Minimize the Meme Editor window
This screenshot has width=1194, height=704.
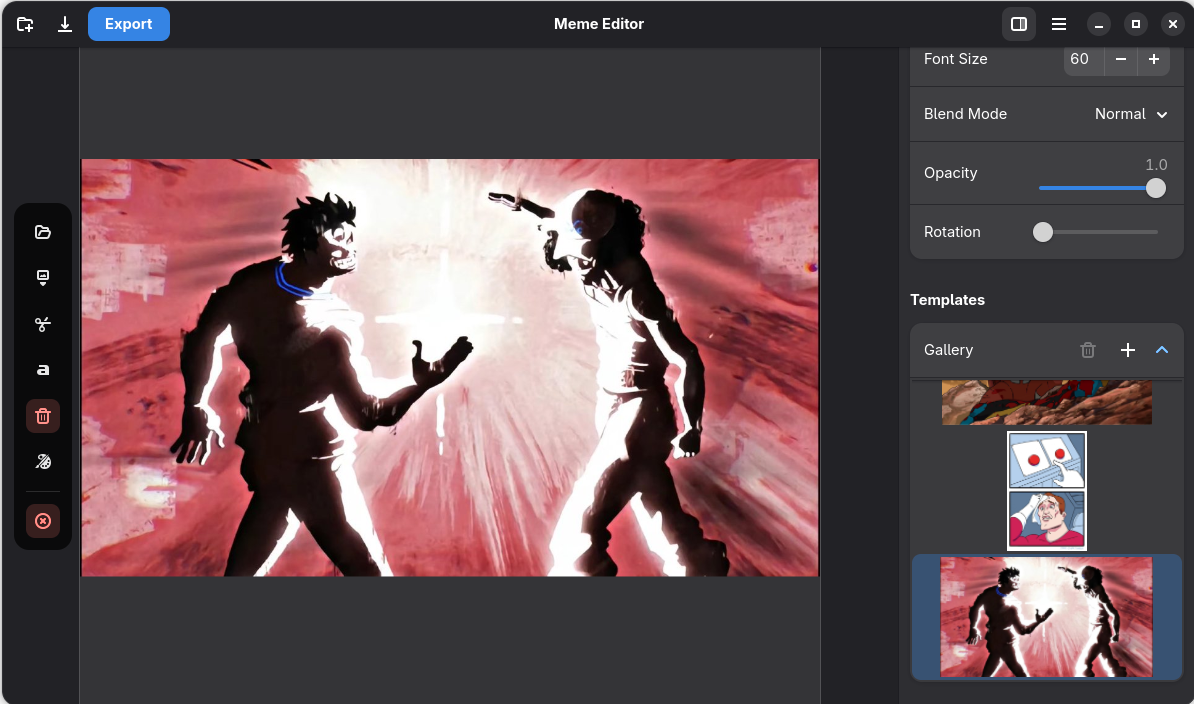pos(1099,24)
